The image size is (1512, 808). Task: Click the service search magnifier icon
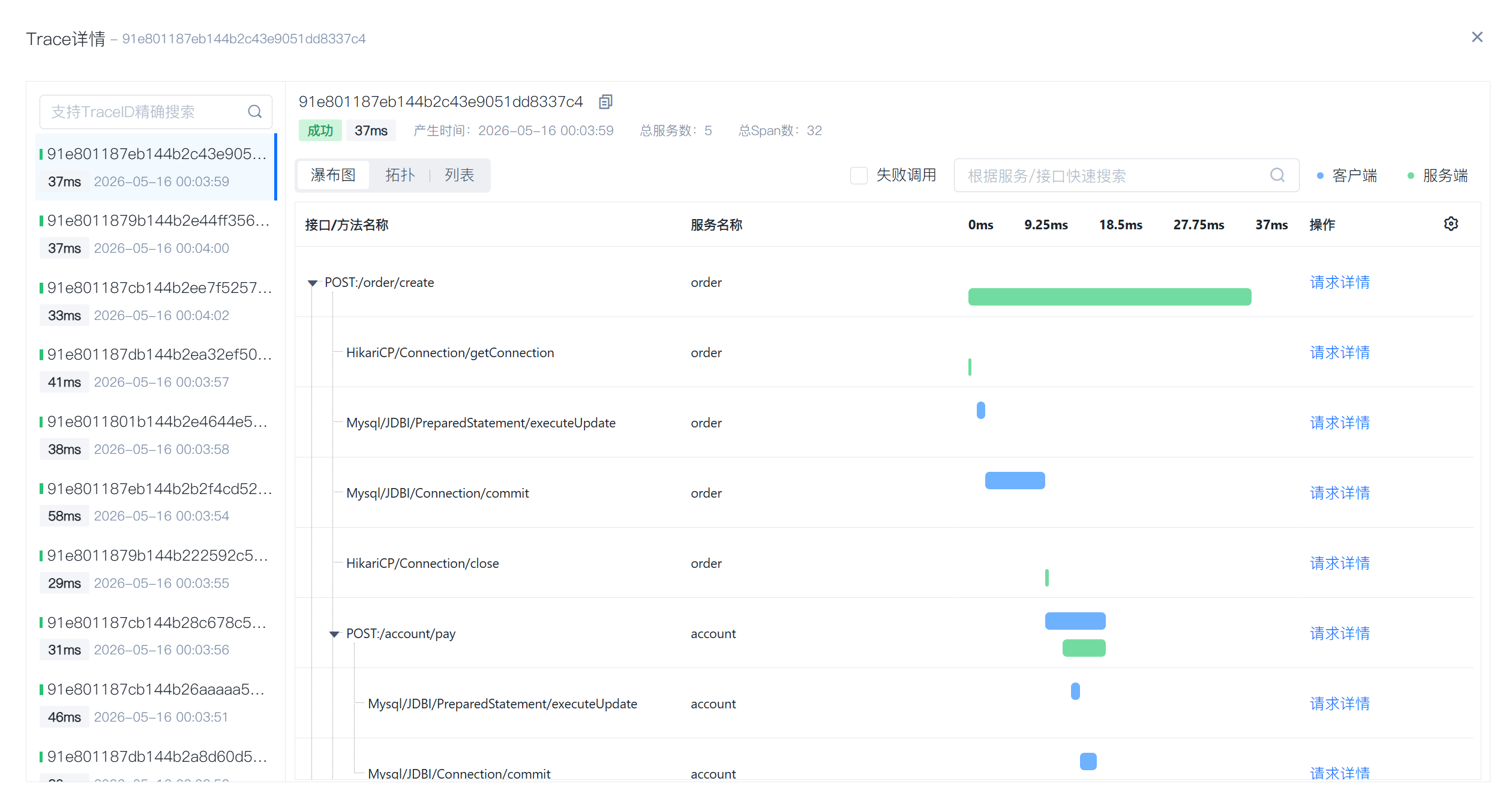(1277, 175)
